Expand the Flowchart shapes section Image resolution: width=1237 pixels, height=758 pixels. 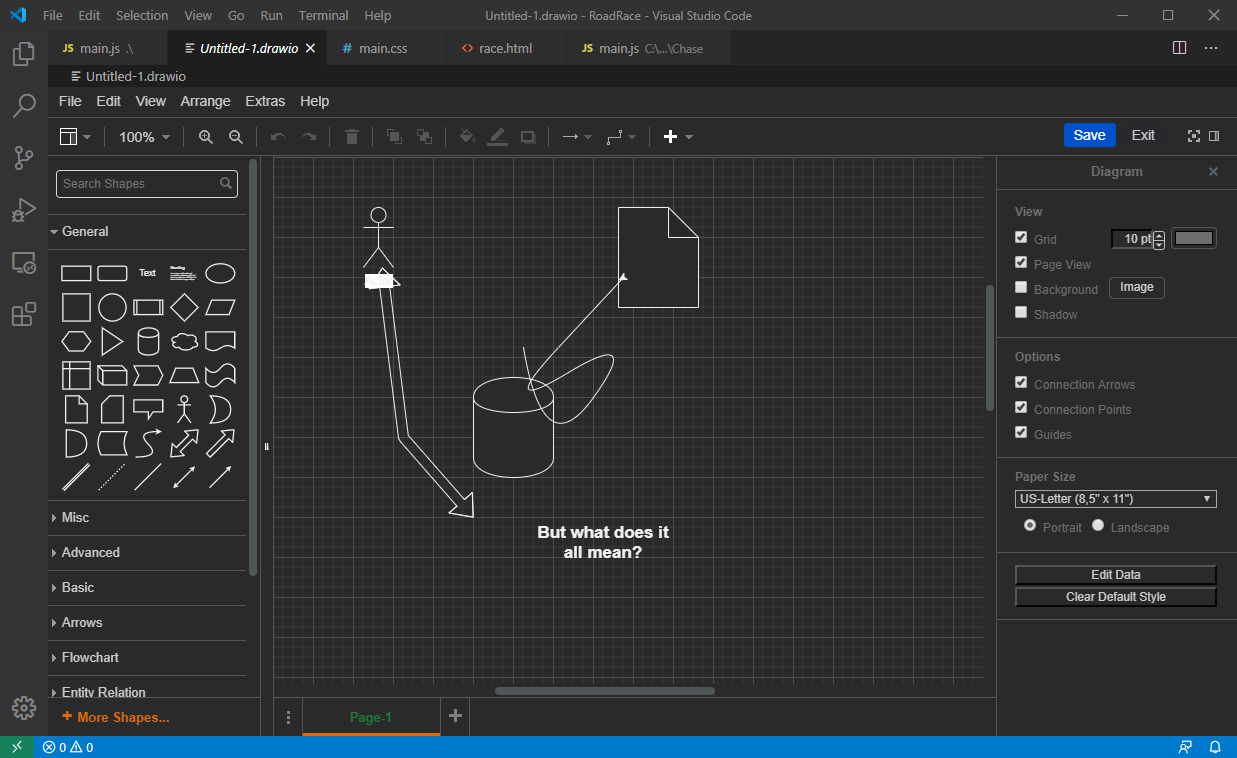[90, 657]
